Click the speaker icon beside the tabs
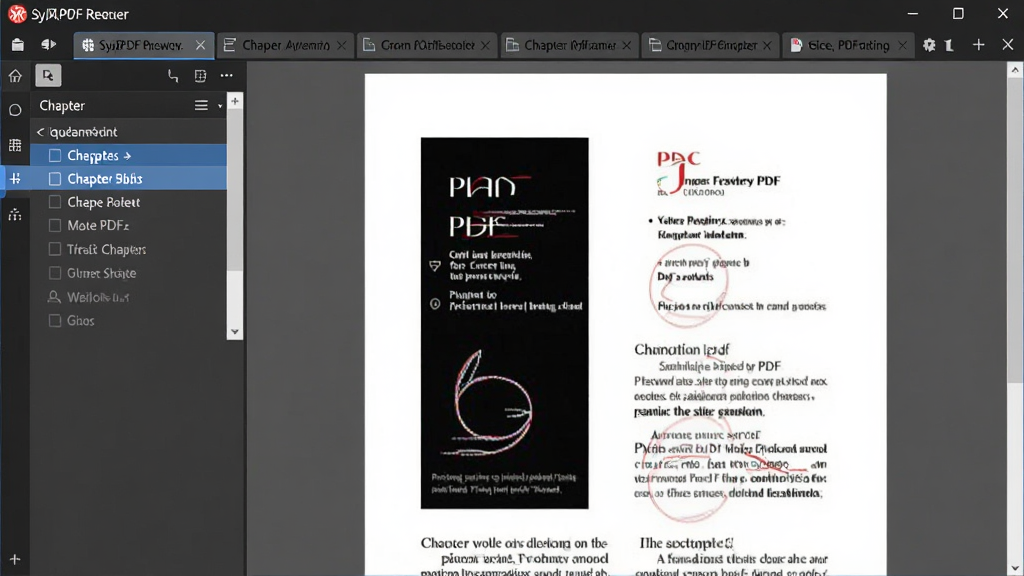The width and height of the screenshot is (1024, 576). click(x=48, y=44)
